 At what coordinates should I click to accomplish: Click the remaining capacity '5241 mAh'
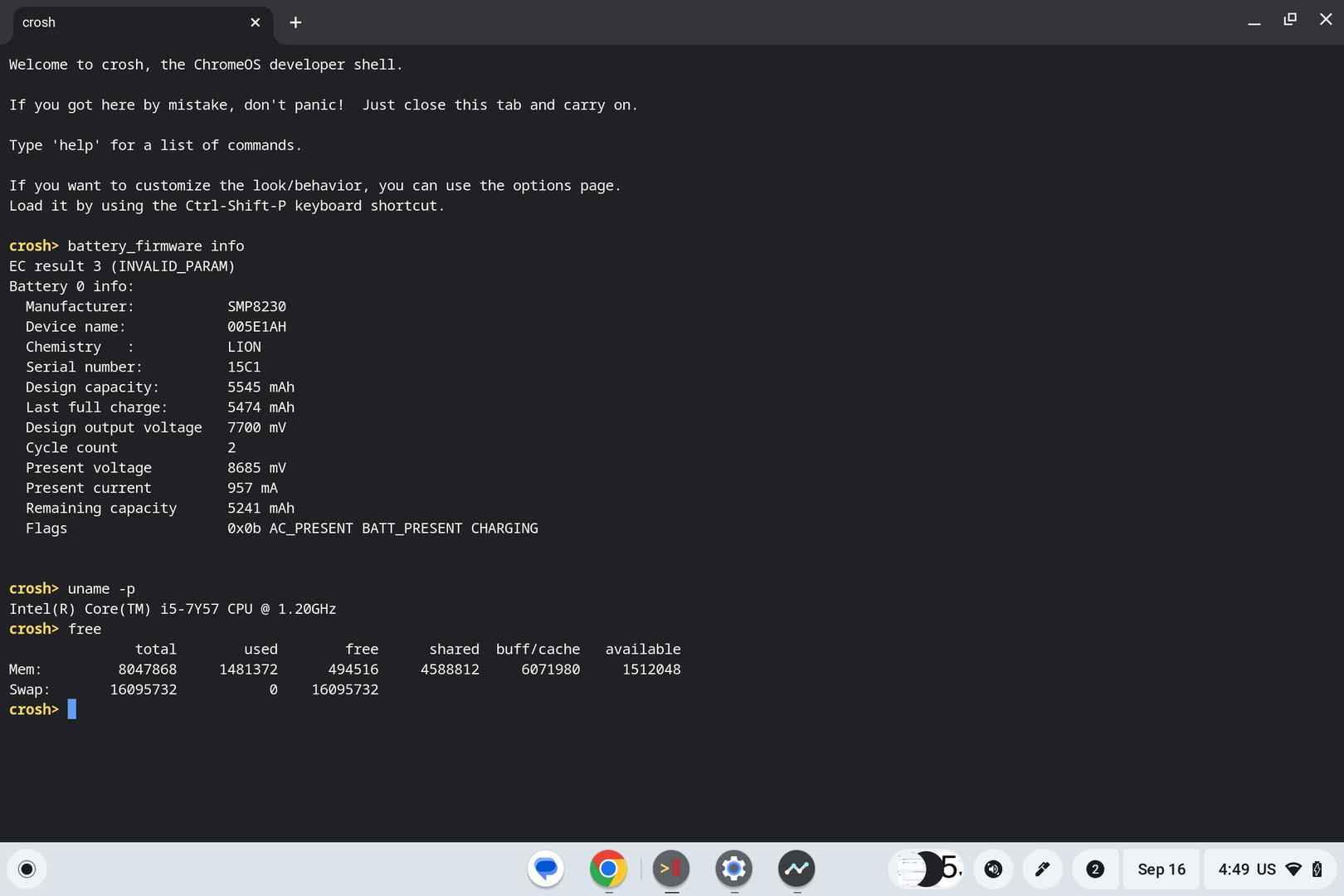(261, 508)
